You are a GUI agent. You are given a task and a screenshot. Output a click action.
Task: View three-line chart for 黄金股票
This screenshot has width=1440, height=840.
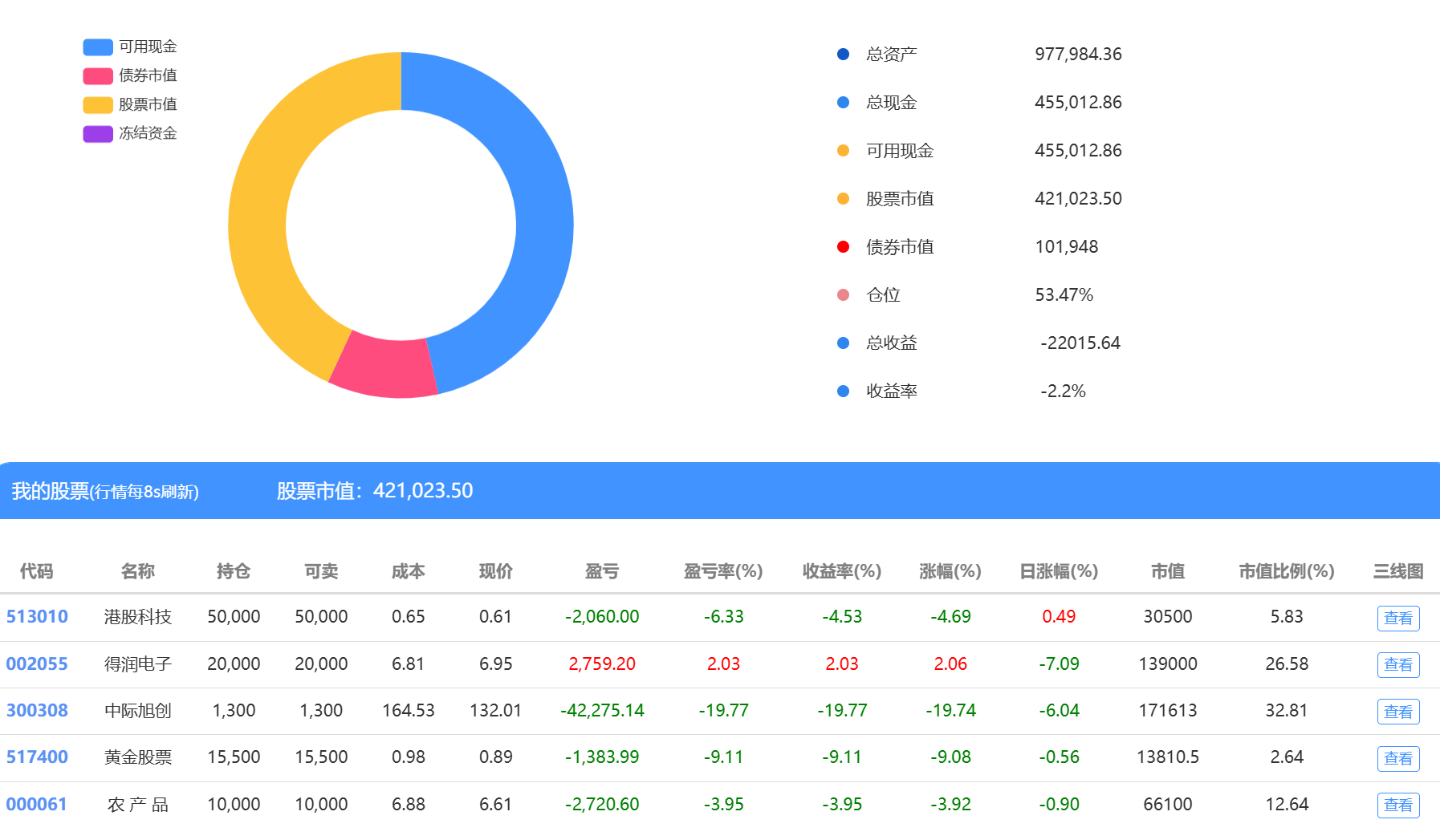tap(1397, 758)
